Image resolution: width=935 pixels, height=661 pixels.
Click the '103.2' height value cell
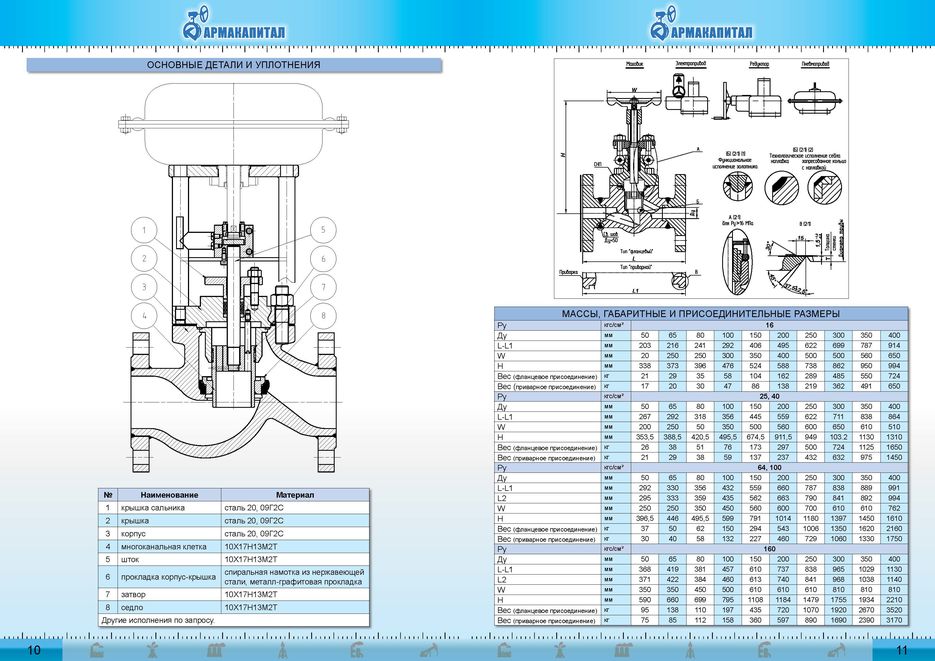tap(838, 437)
